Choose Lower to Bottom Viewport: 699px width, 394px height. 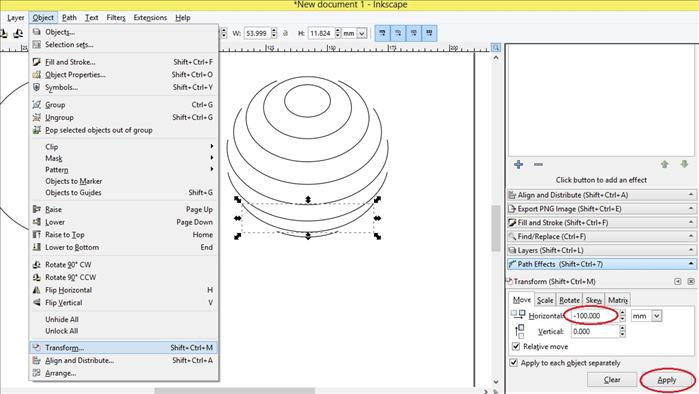tap(124, 247)
